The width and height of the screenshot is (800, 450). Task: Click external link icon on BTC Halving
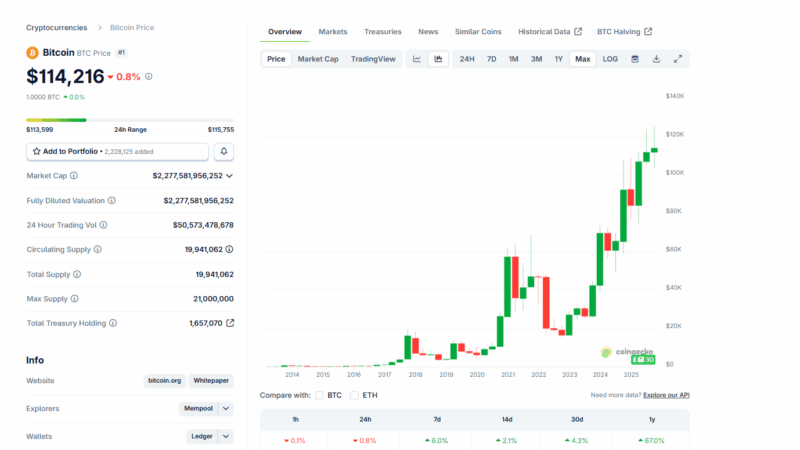tap(648, 32)
